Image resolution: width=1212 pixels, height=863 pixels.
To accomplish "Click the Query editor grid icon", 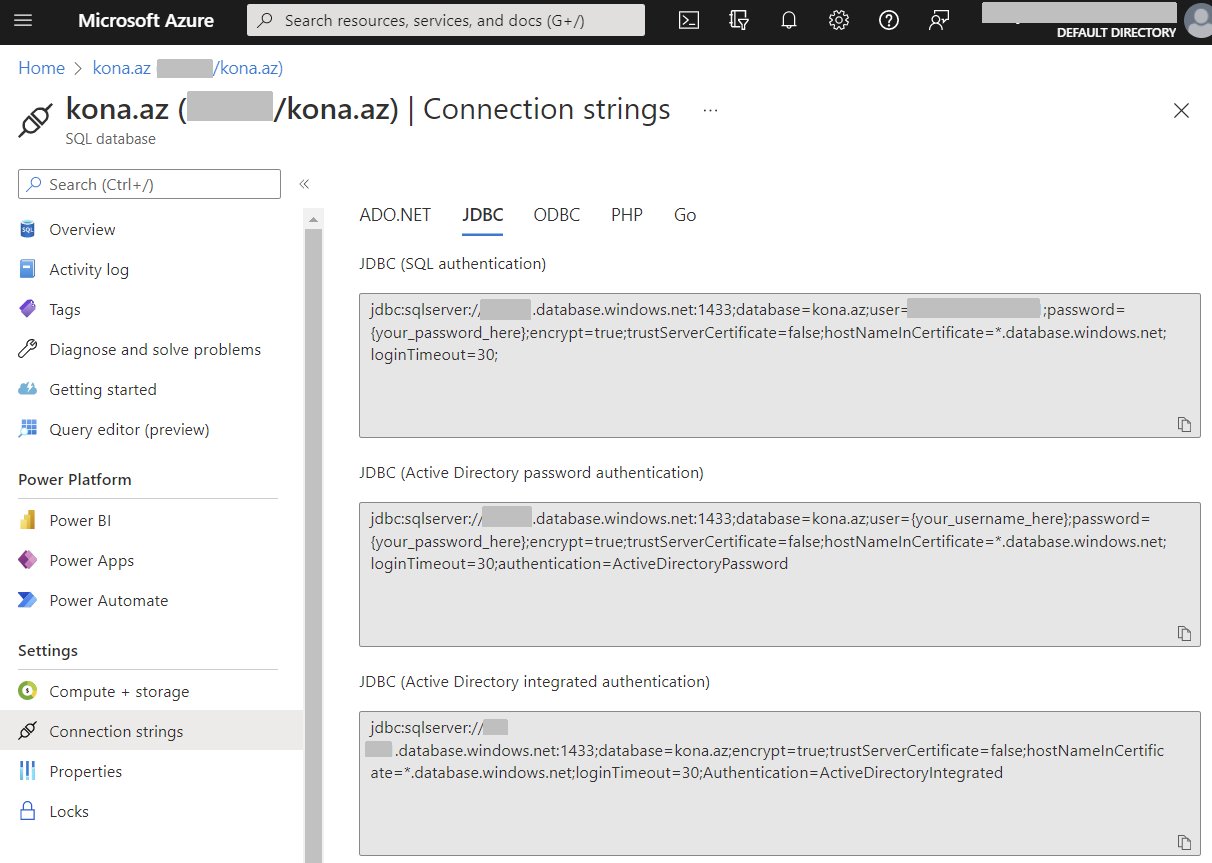I will (x=28, y=429).
